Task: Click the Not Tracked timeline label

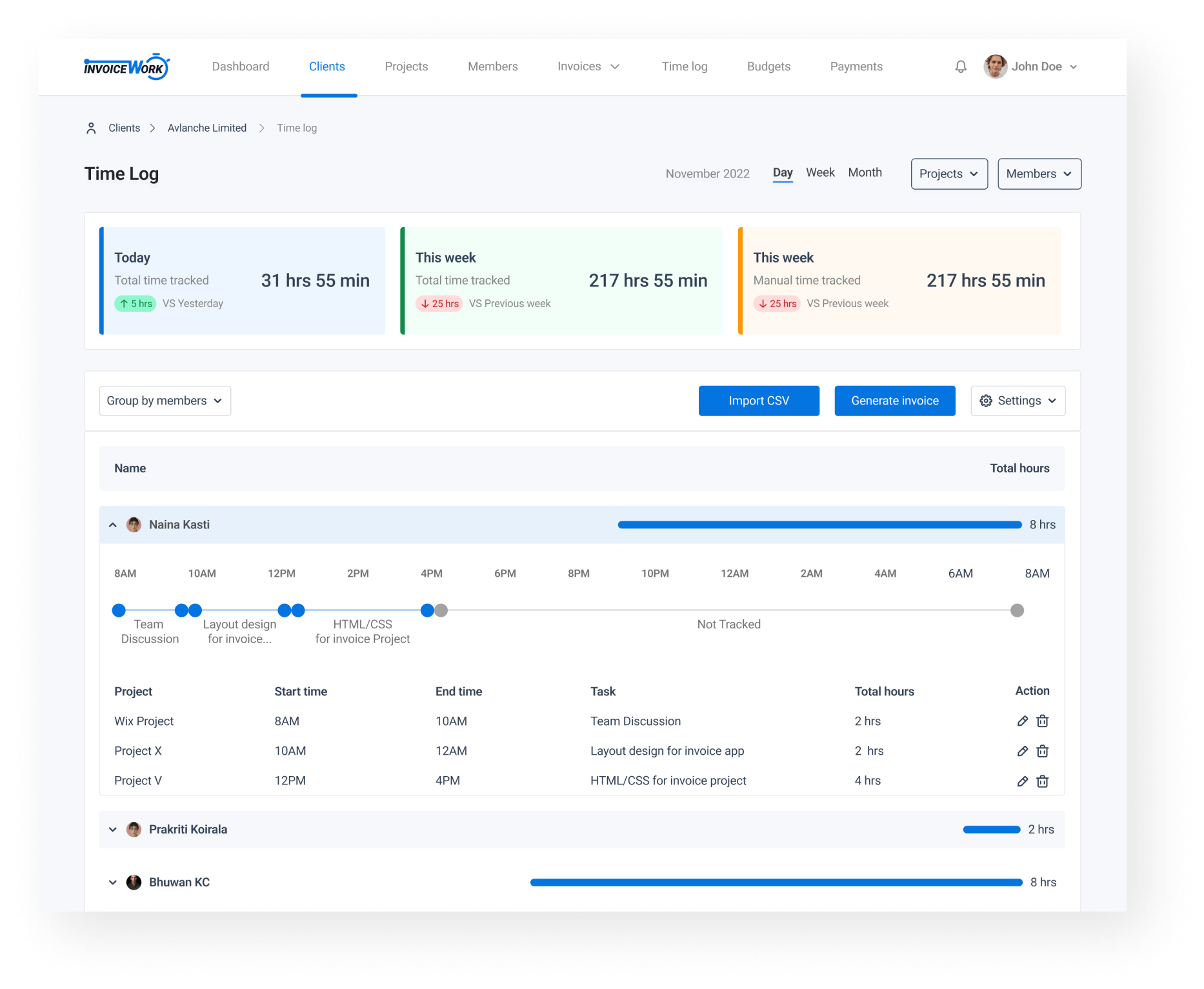Action: pyautogui.click(x=729, y=624)
